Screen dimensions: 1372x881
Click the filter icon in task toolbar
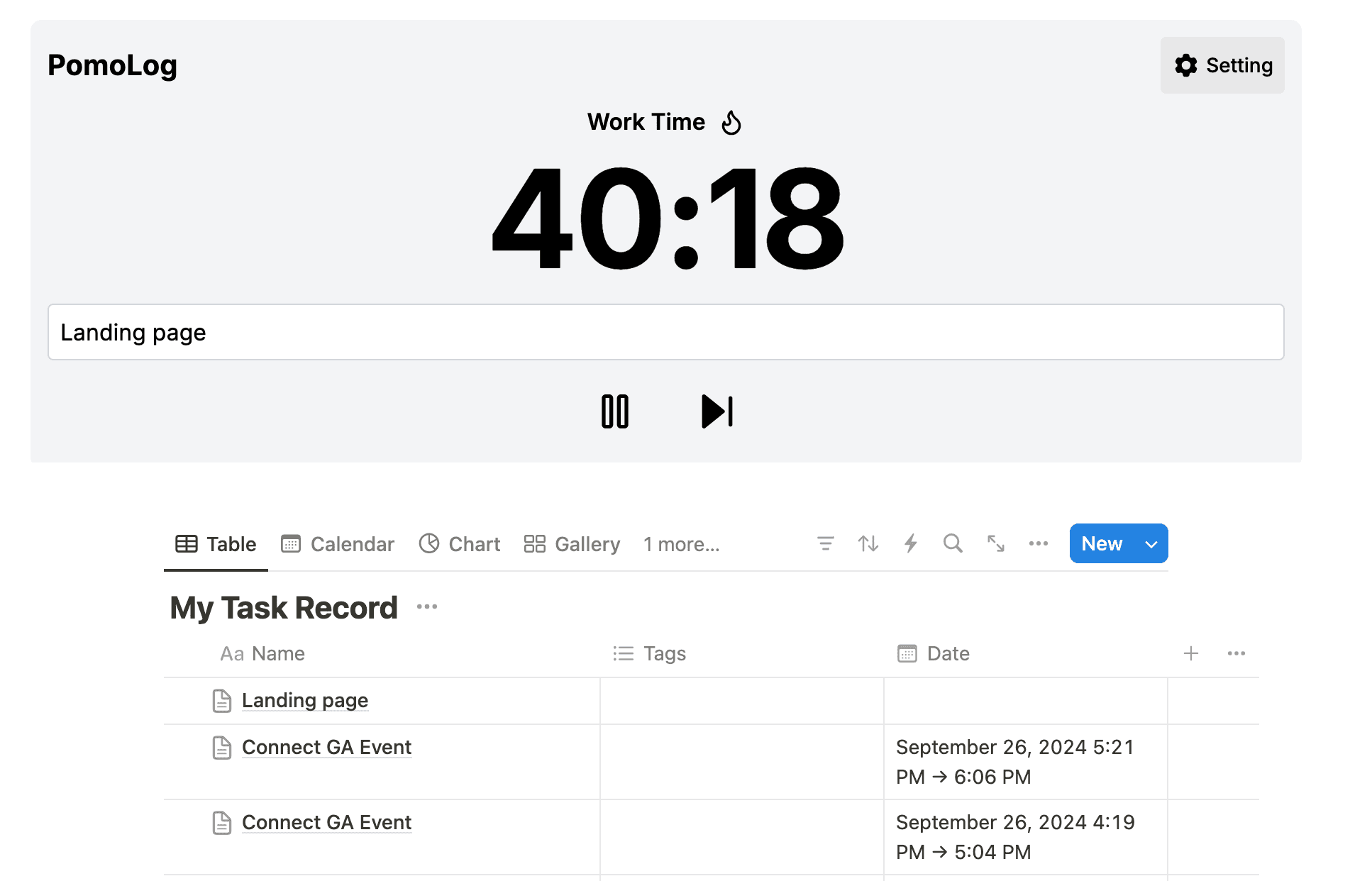point(824,544)
